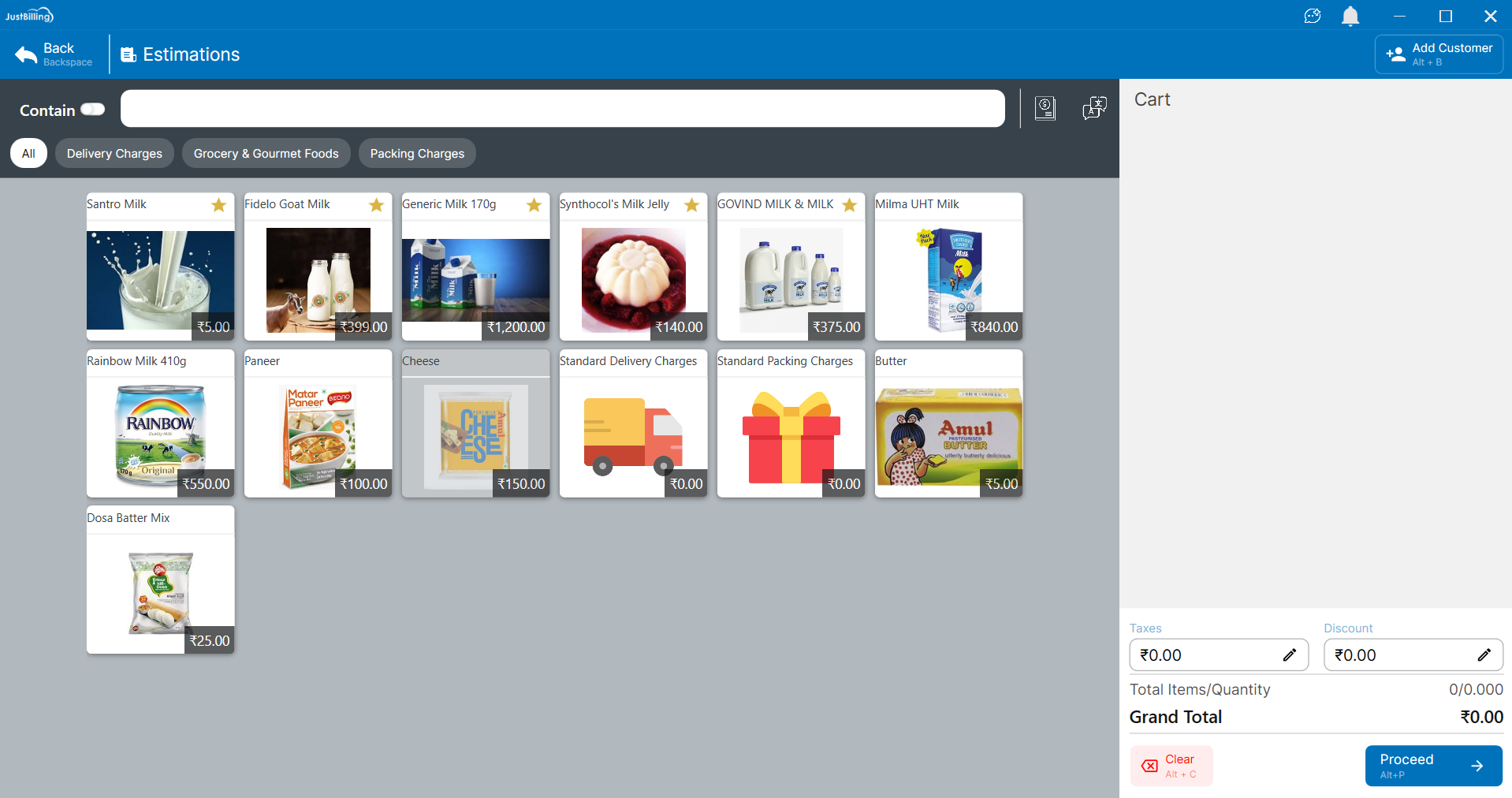Filter by Delivery Charges category
The image size is (1512, 798).
[114, 154]
